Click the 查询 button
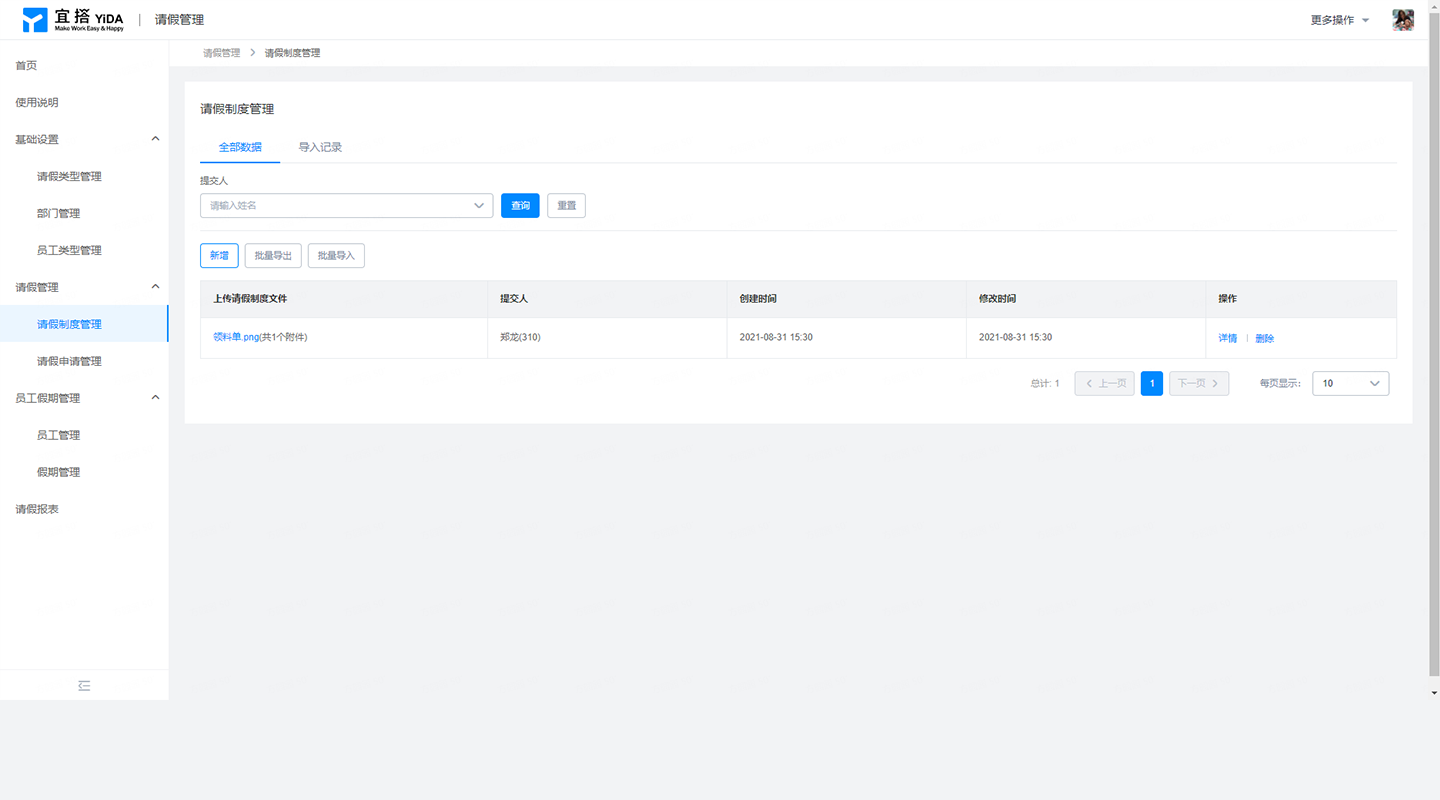The image size is (1440, 800). click(x=520, y=206)
